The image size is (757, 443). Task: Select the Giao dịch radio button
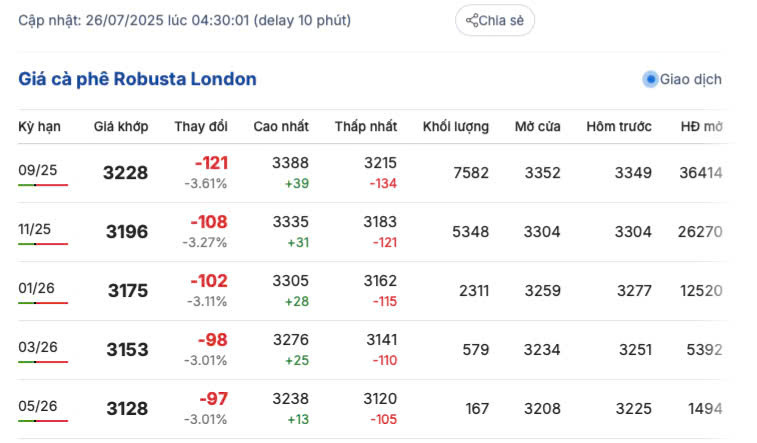(650, 79)
